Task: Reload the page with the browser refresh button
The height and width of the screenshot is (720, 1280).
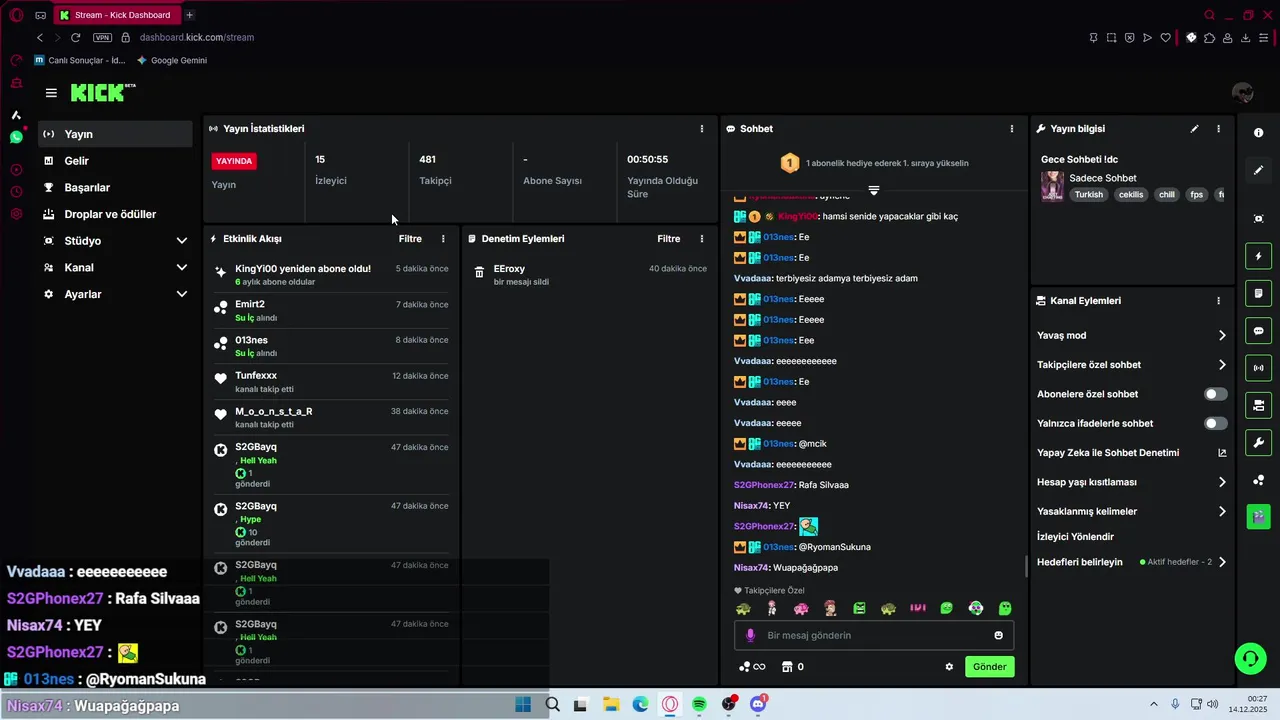Action: [x=75, y=37]
